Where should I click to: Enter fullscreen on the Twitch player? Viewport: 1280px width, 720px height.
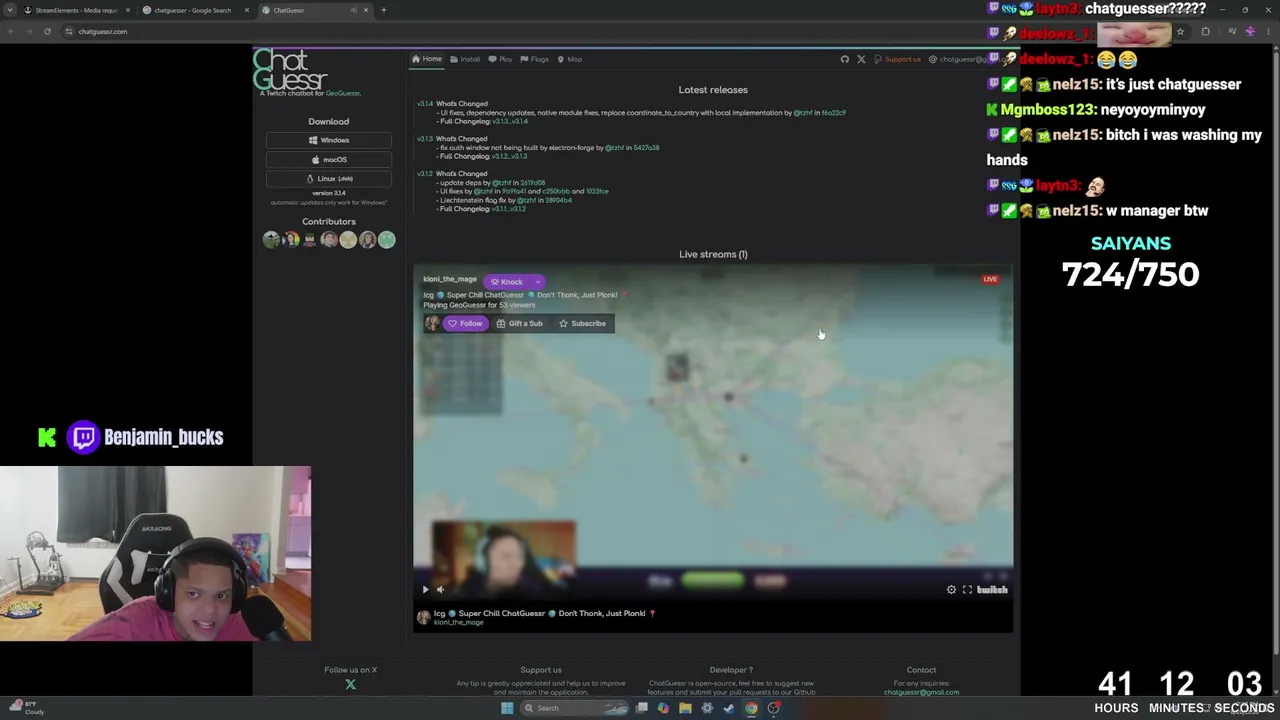click(967, 590)
